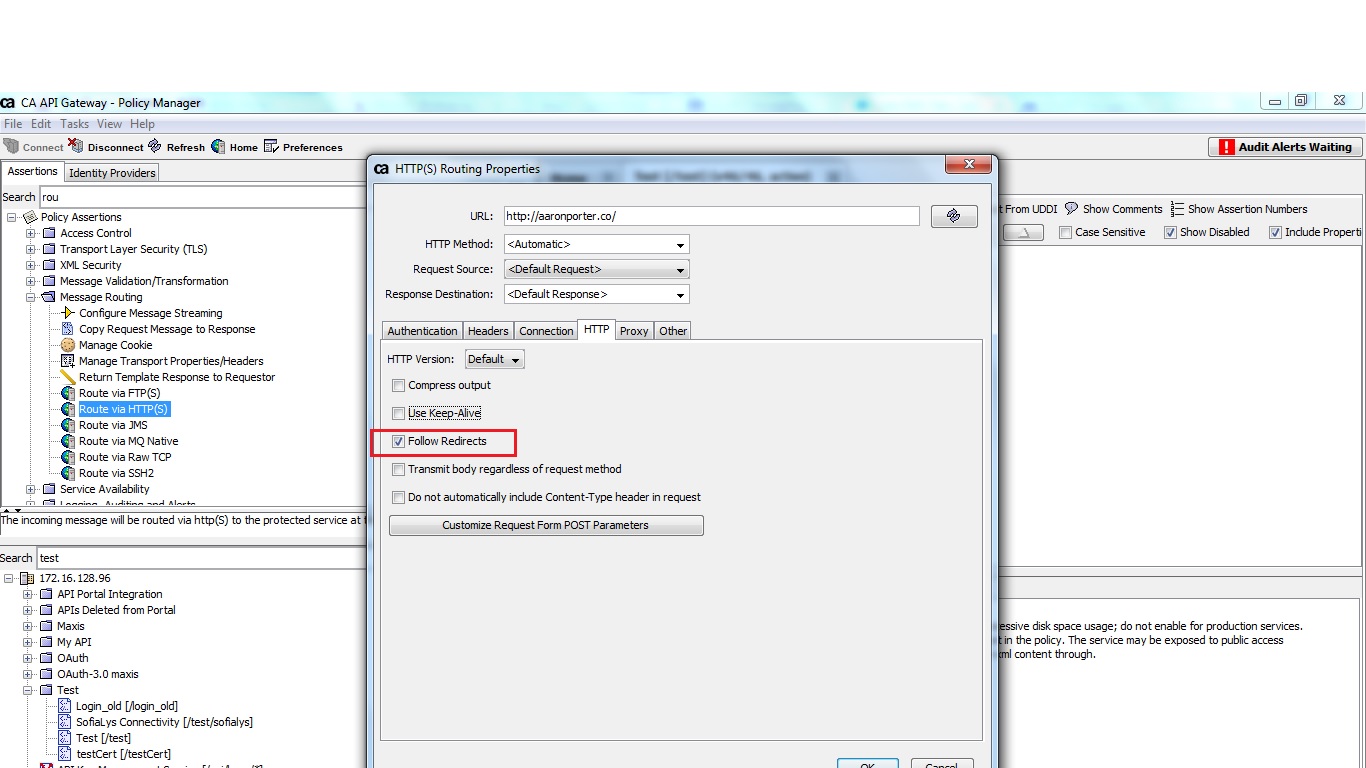1366x768 pixels.
Task: Click Customize Request Form POST Parameters
Action: point(545,525)
